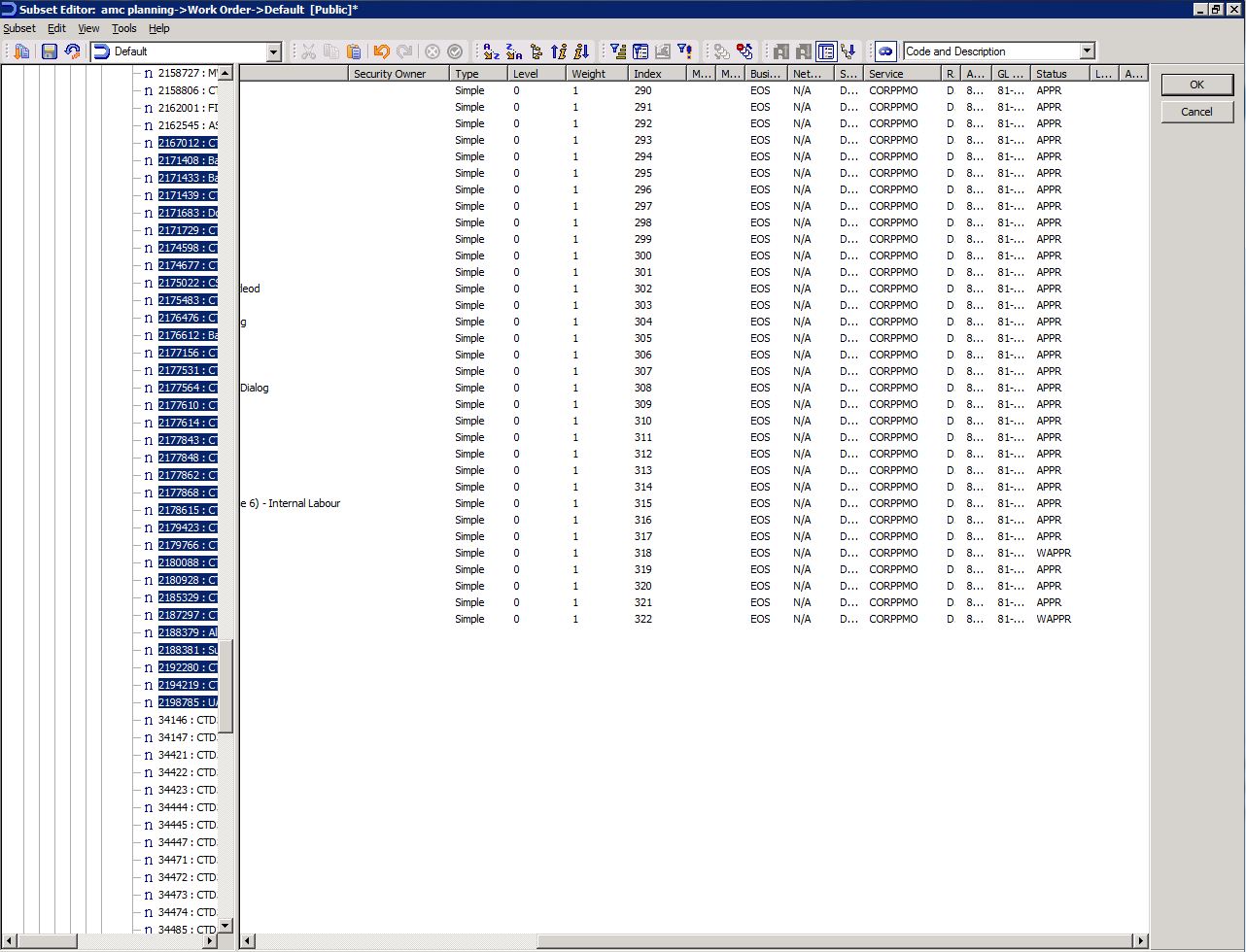
Task: Click the filter by wildcard icon
Action: click(684, 51)
